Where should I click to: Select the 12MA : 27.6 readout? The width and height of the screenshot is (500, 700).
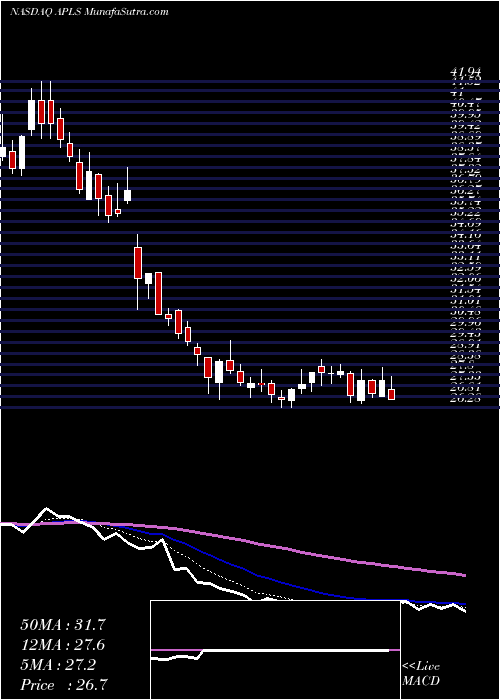(x=63, y=645)
